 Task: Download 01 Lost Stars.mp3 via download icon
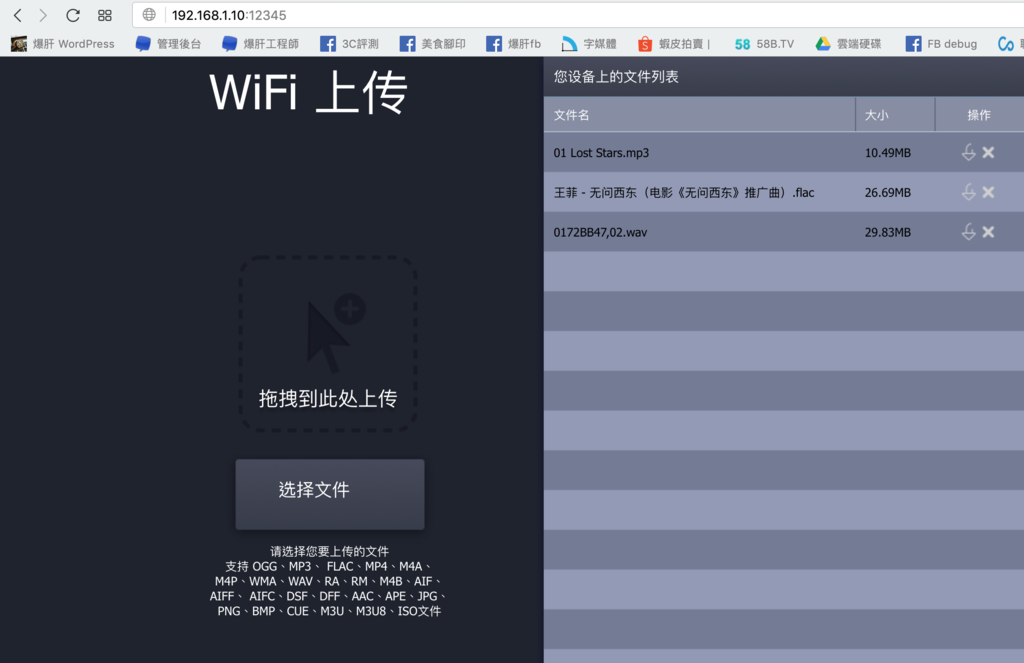coord(968,152)
